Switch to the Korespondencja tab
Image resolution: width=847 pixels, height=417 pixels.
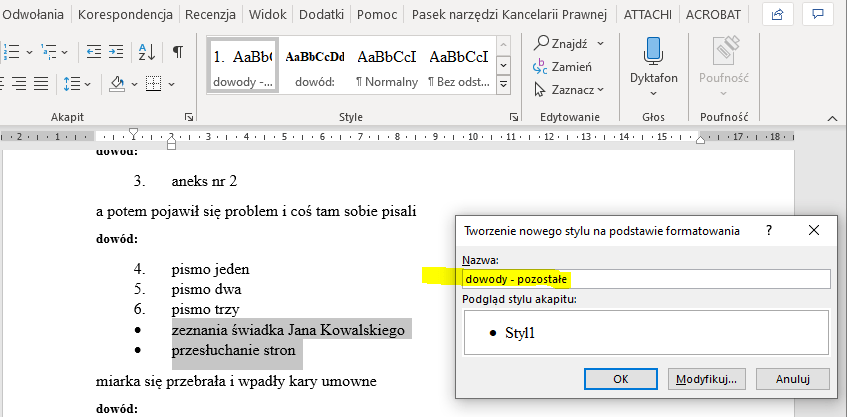(x=128, y=15)
